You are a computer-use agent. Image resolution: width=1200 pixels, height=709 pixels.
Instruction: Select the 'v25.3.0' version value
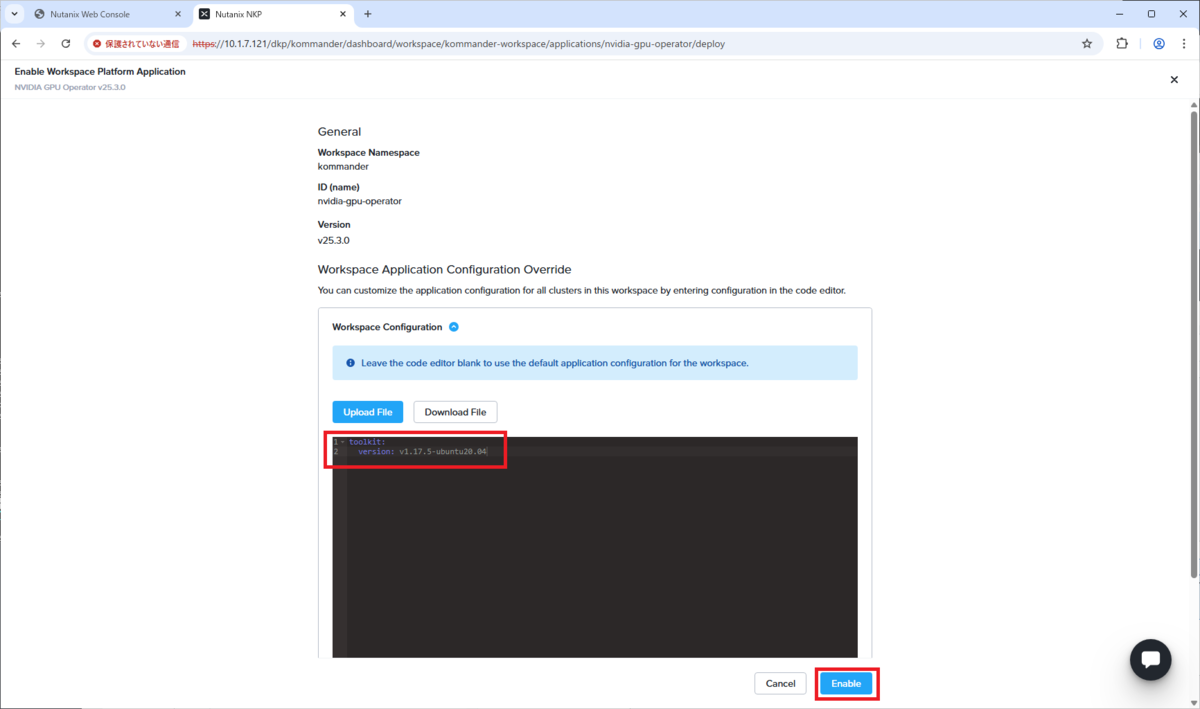tap(333, 241)
